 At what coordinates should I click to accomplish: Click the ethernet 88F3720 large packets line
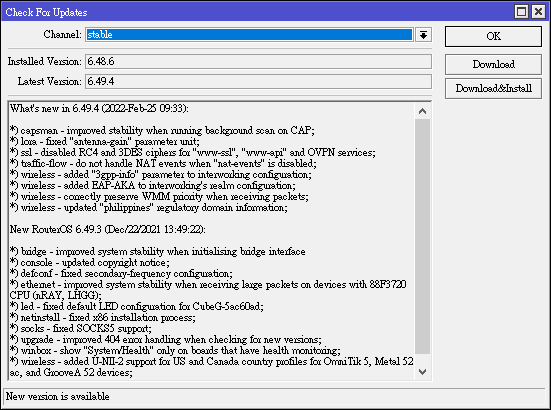click(208, 290)
